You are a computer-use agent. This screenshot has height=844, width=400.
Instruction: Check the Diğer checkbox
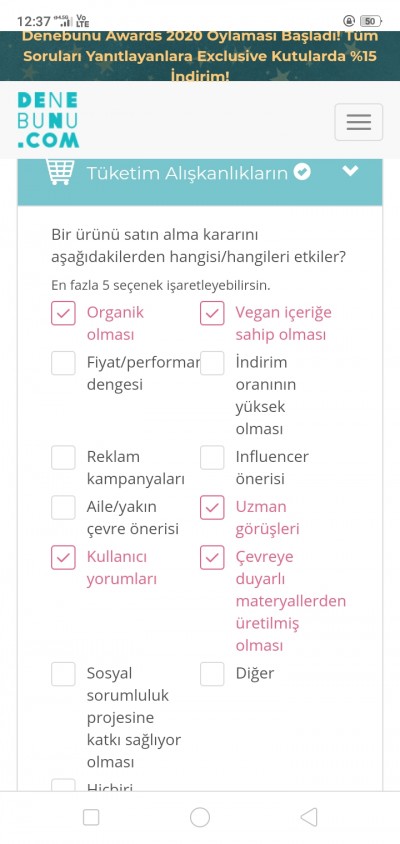pos(212,674)
